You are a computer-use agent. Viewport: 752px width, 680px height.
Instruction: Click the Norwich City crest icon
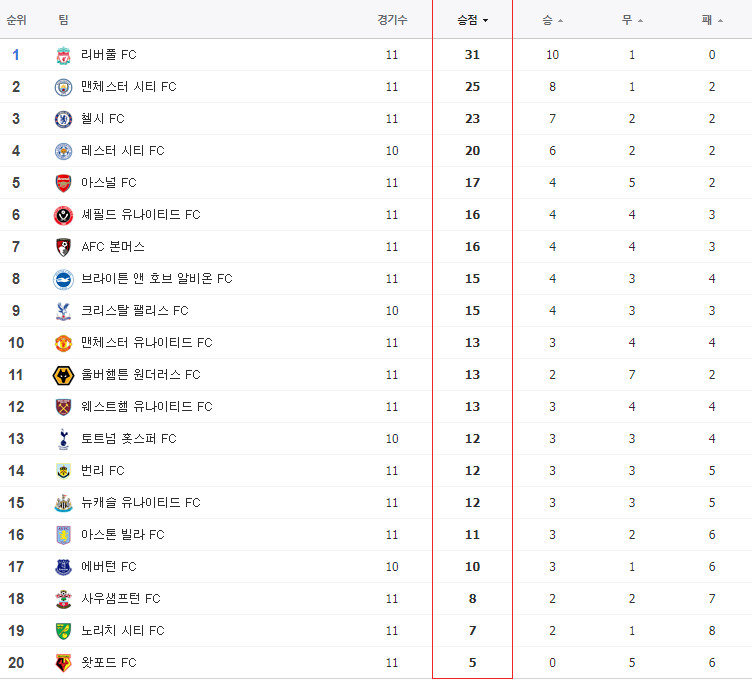coord(63,631)
